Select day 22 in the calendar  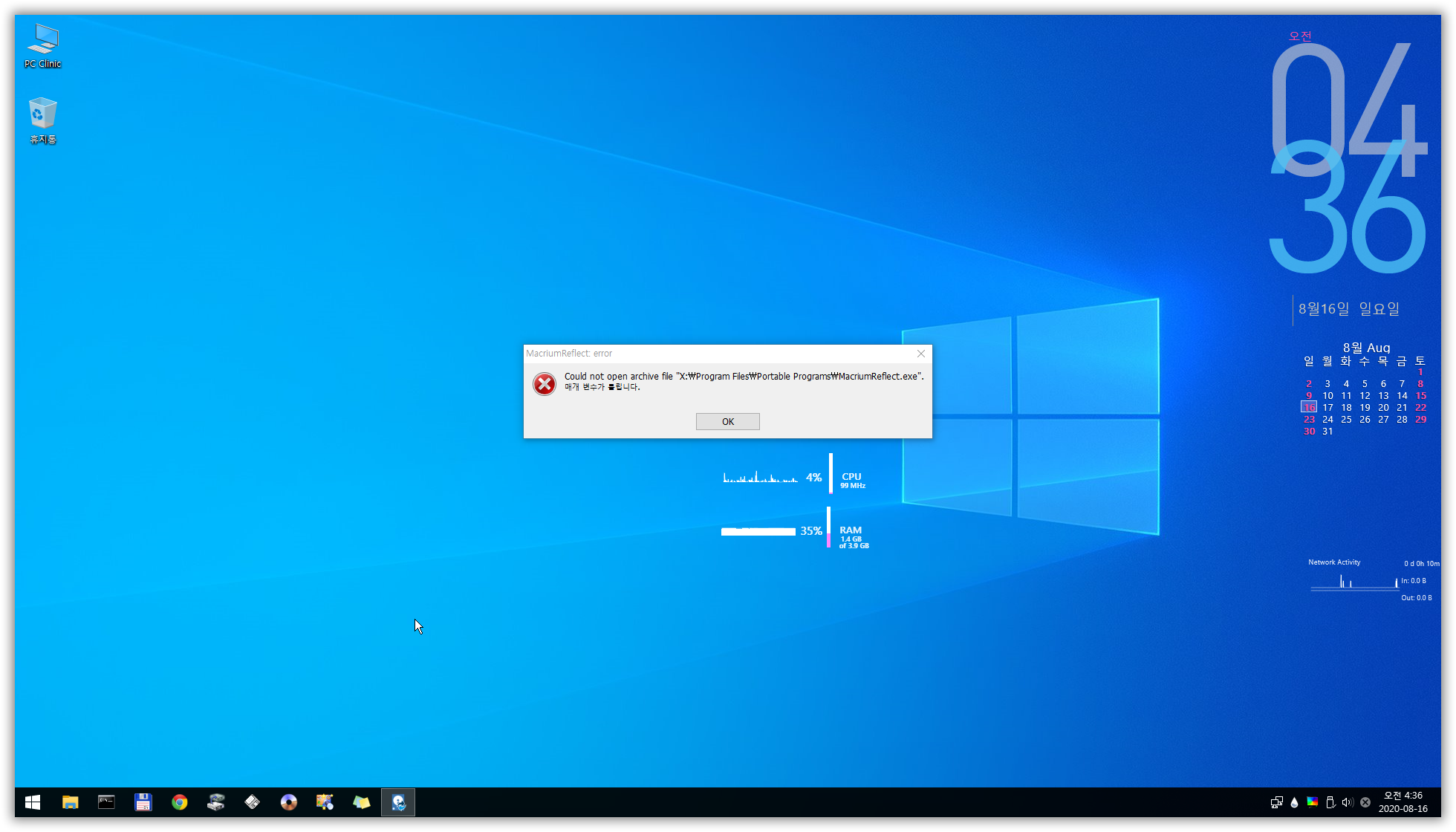(1420, 407)
